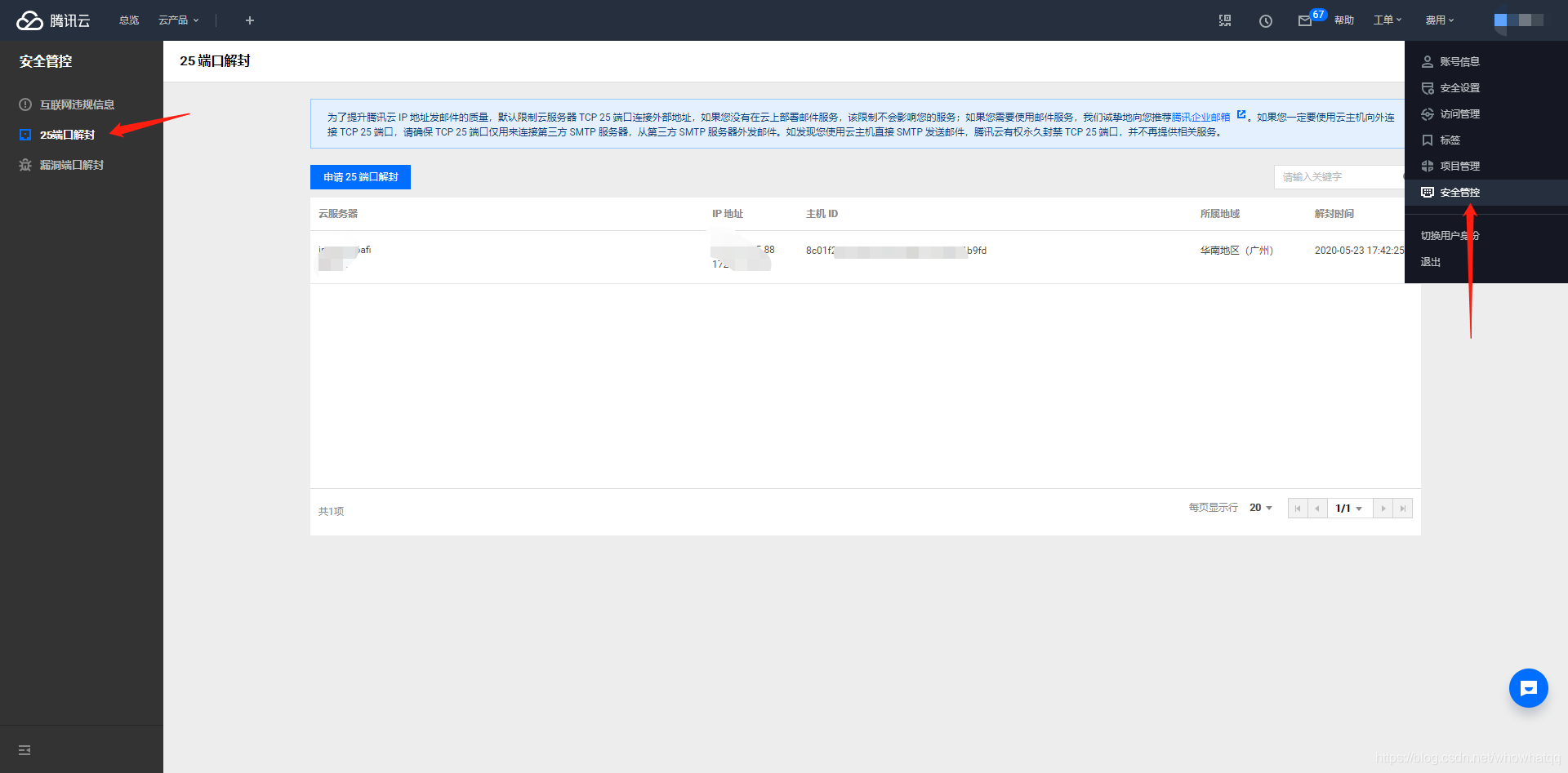This screenshot has width=1568, height=773.
Task: Click the 解封时间 column header
Action: coord(1334,214)
